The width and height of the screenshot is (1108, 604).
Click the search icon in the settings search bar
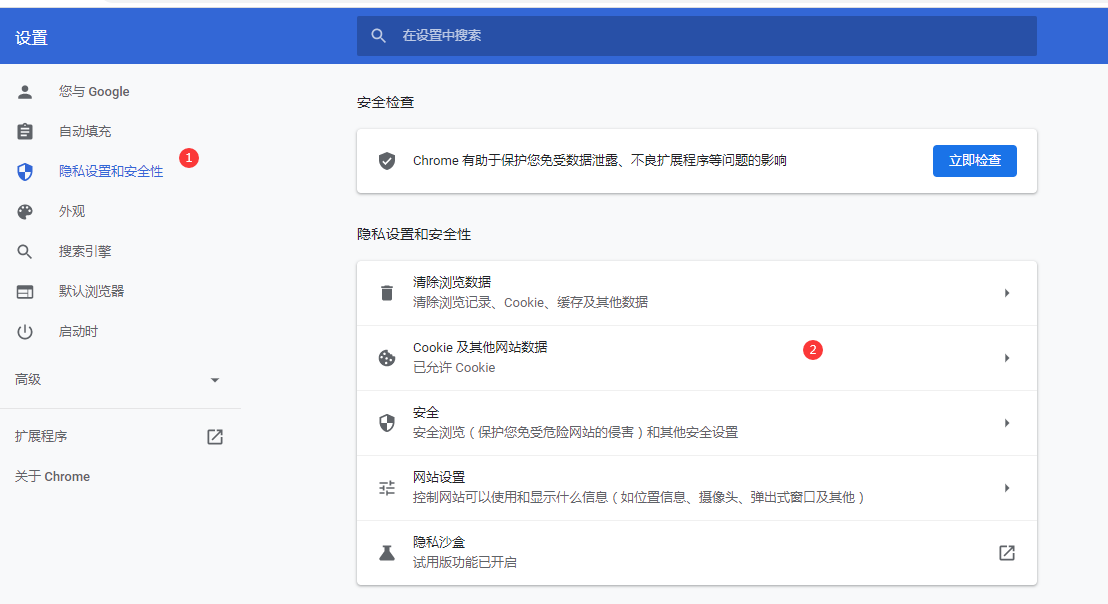pyautogui.click(x=379, y=35)
